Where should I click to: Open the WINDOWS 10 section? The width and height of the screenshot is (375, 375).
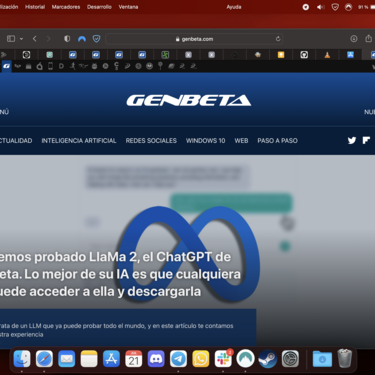pos(205,141)
